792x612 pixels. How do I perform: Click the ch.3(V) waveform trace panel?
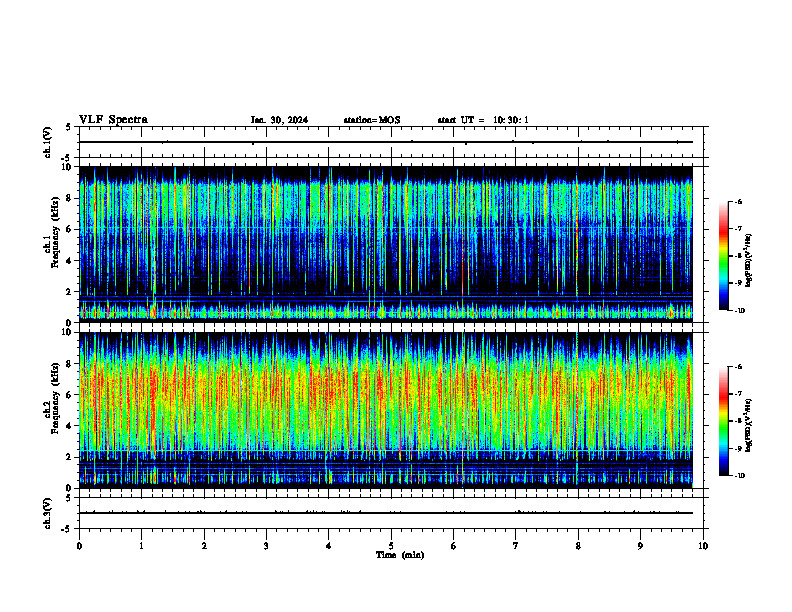tap(391, 513)
